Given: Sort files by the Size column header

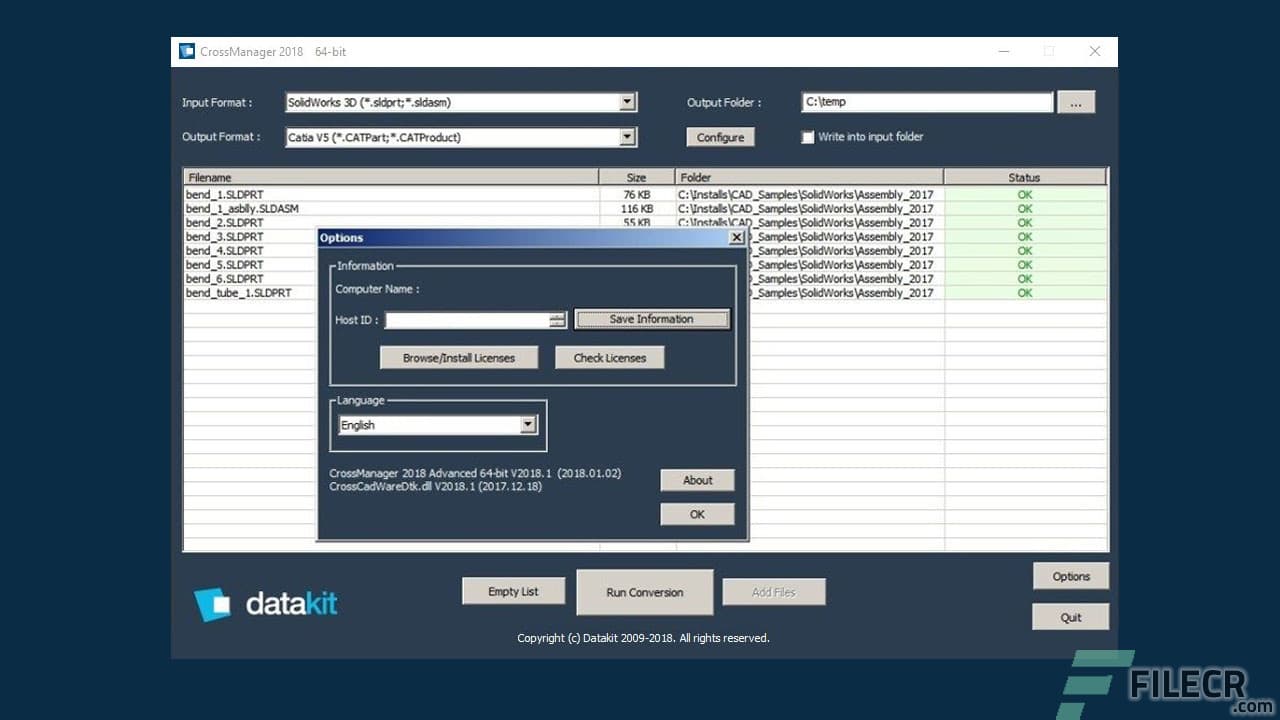Looking at the screenshot, I should (636, 176).
